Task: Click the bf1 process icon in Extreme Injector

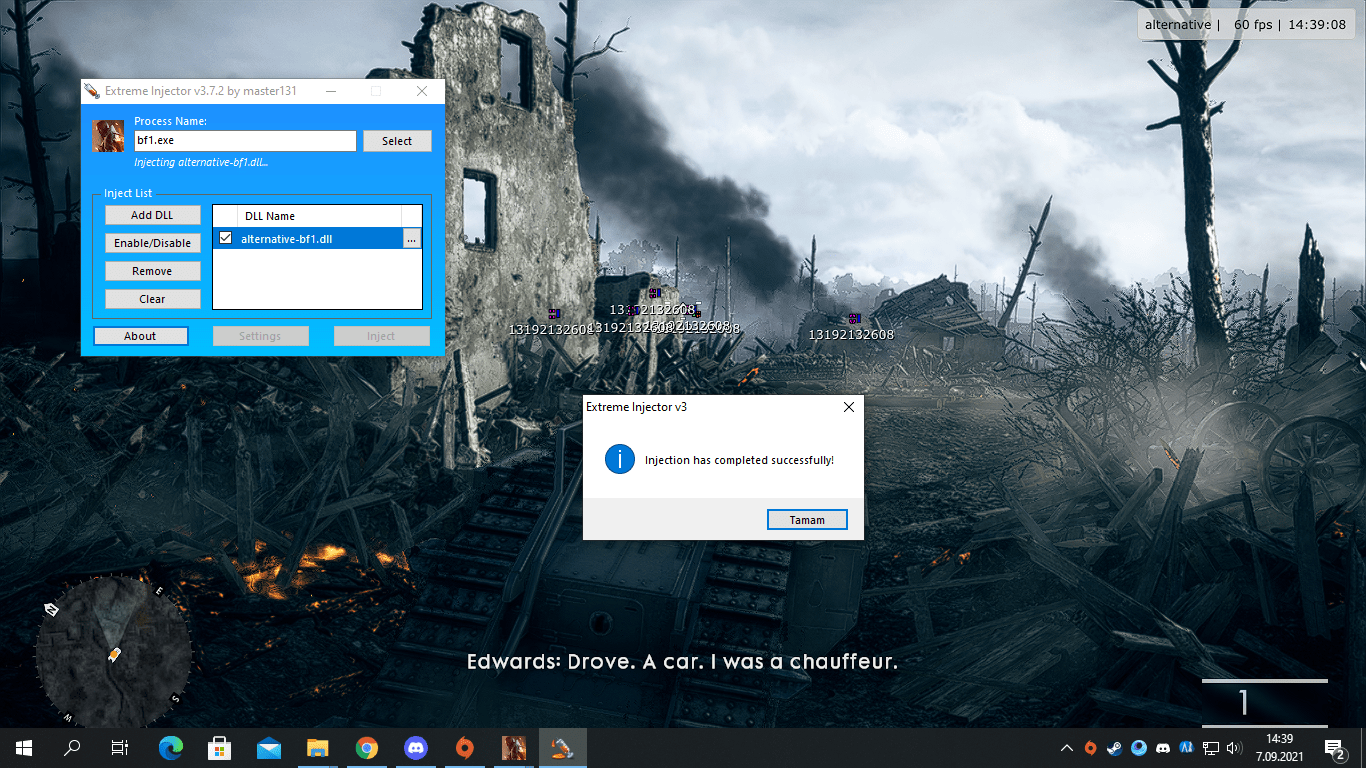Action: 108,135
